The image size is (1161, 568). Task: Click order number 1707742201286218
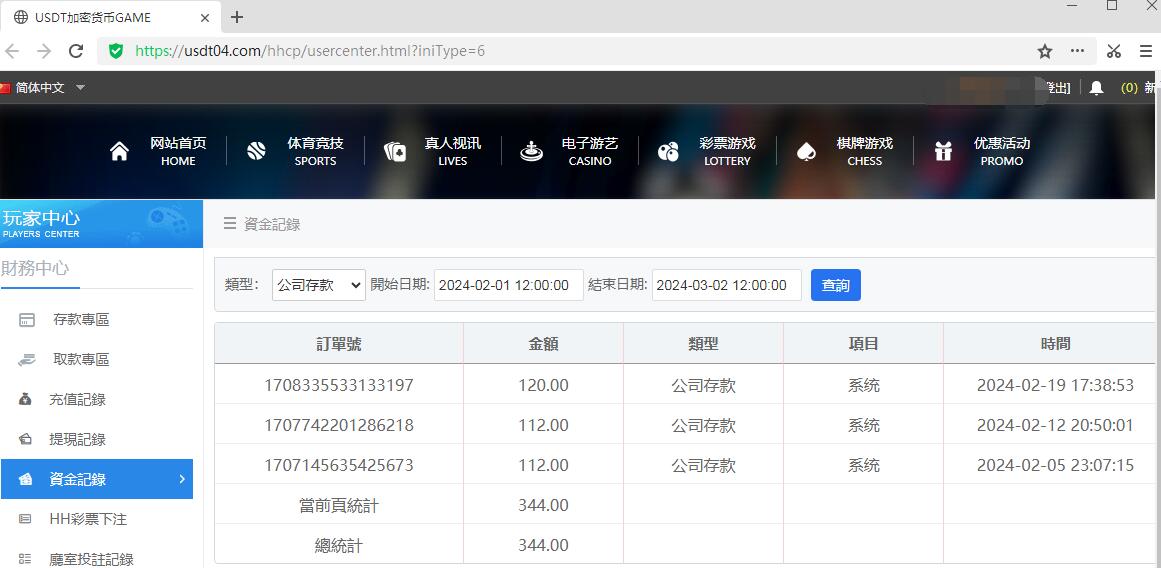(x=339, y=425)
